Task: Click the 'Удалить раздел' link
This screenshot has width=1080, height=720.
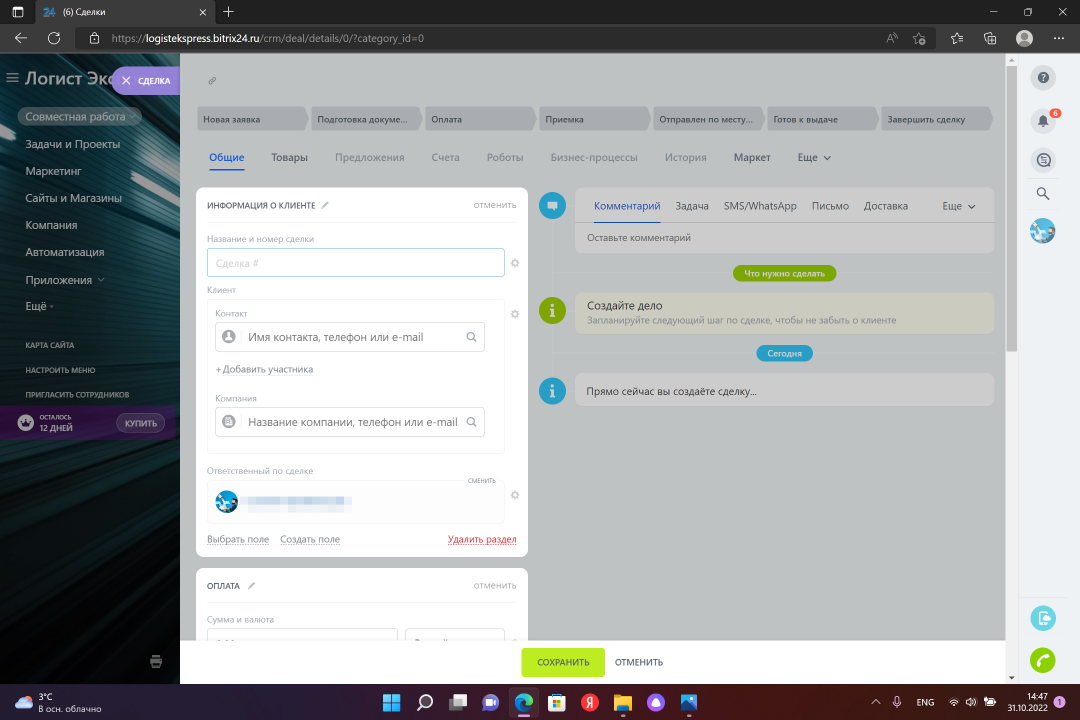Action: coord(482,540)
